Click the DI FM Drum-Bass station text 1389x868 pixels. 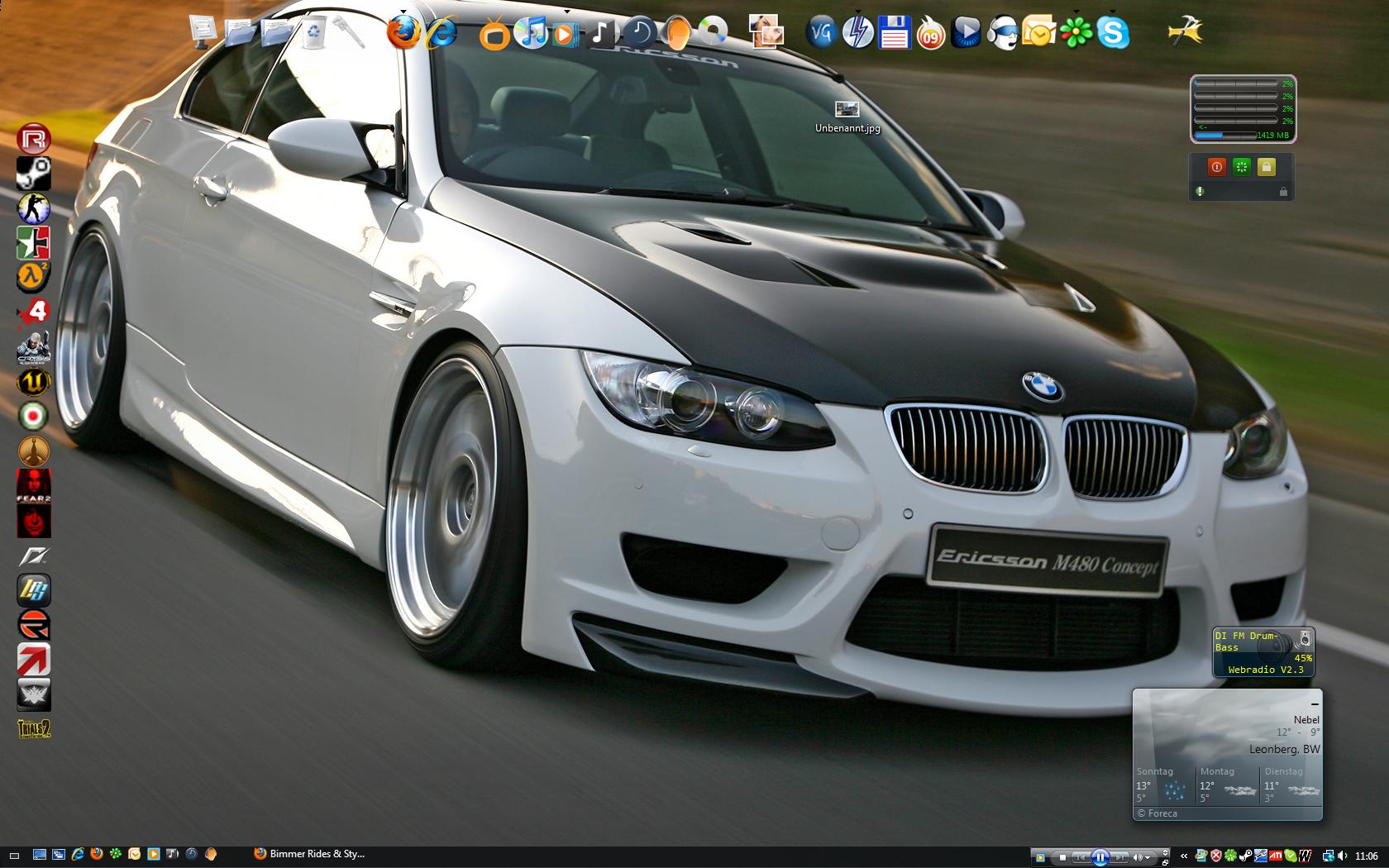tap(1248, 641)
